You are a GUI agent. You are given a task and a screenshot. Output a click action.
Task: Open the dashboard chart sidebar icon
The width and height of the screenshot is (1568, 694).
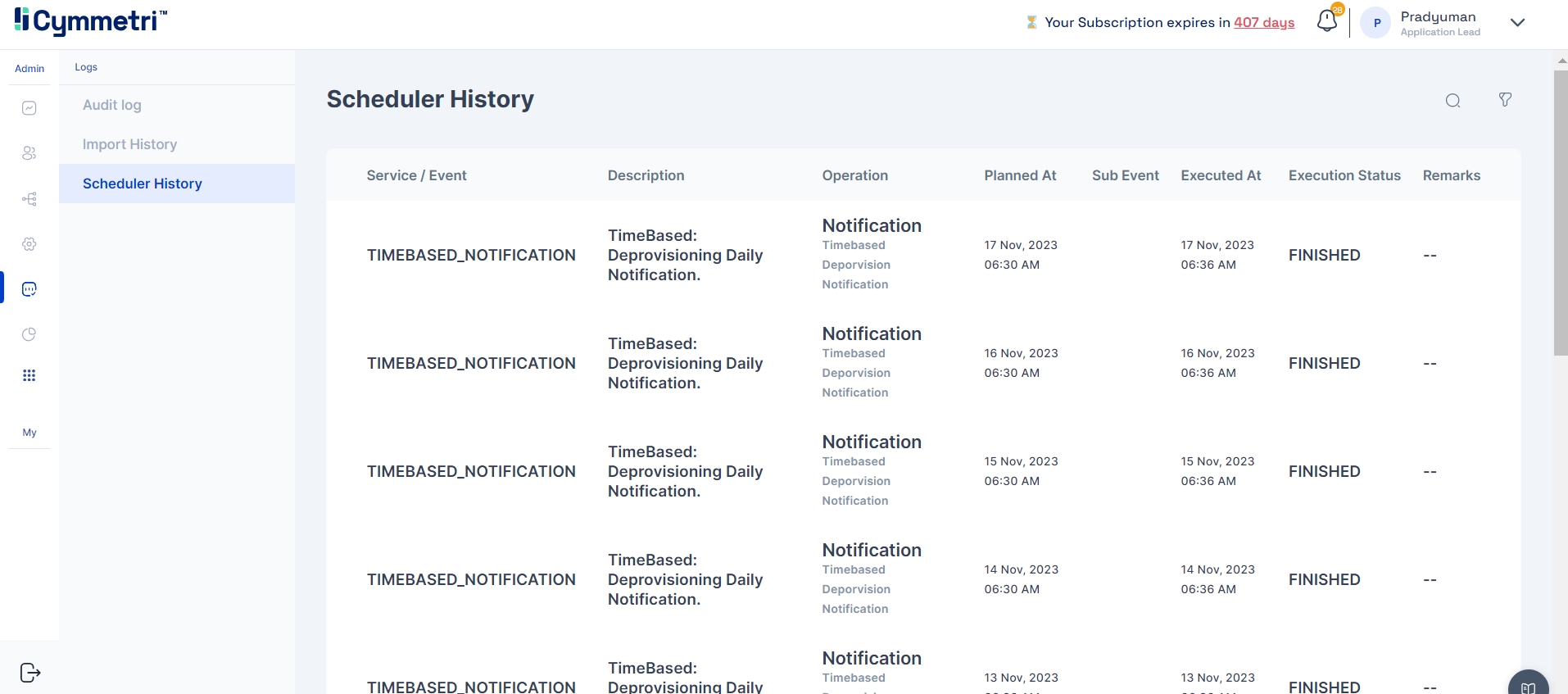29,108
